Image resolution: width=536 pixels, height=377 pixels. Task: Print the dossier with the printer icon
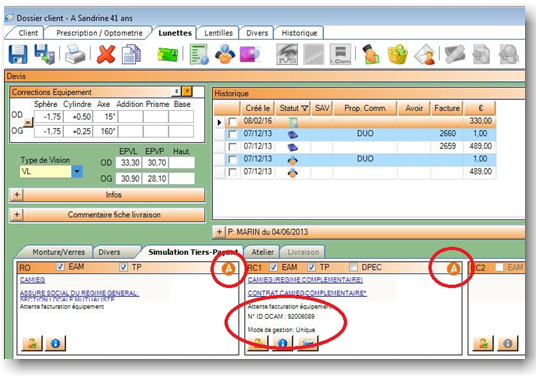(x=75, y=55)
